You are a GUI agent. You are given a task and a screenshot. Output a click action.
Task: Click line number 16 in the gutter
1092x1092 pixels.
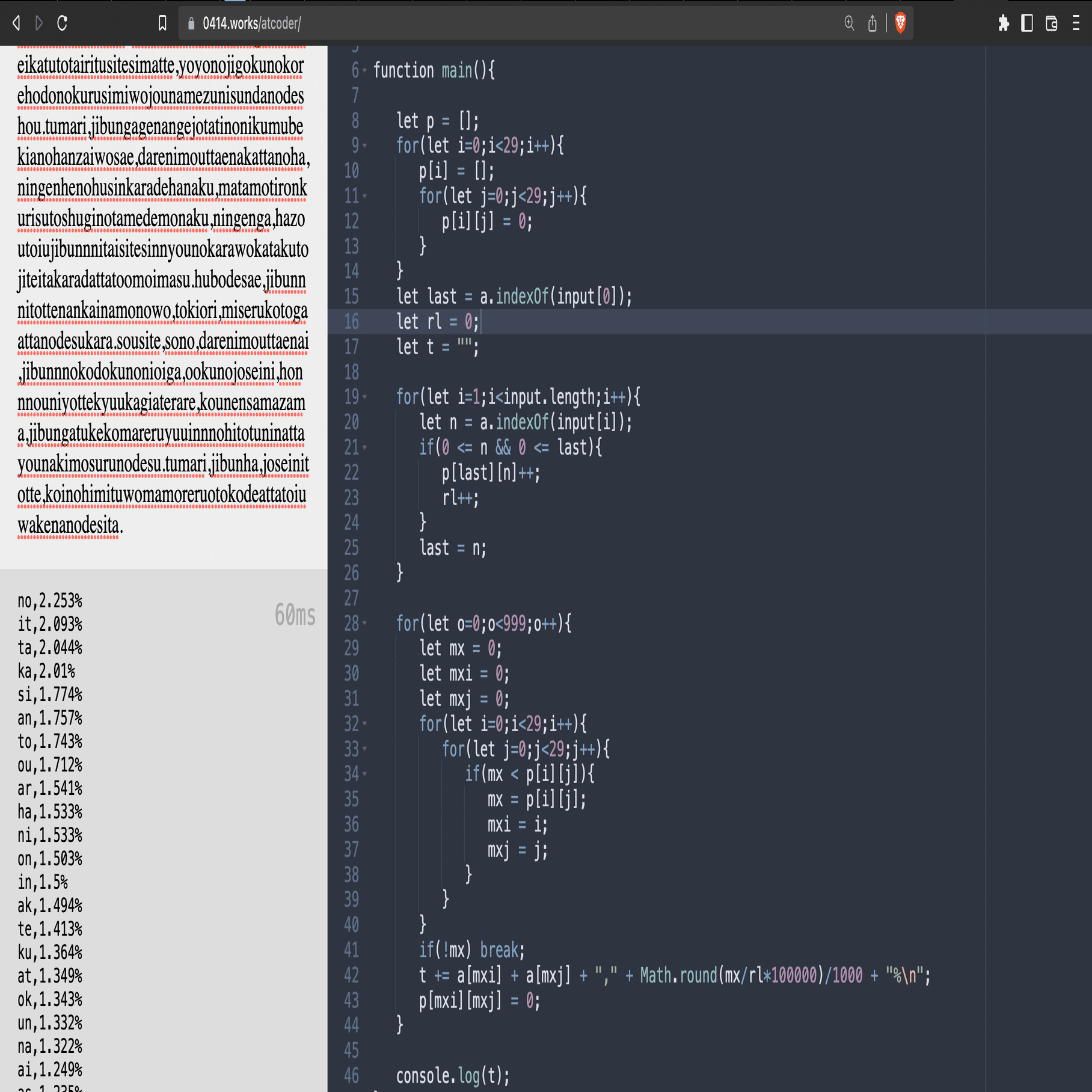(x=351, y=322)
